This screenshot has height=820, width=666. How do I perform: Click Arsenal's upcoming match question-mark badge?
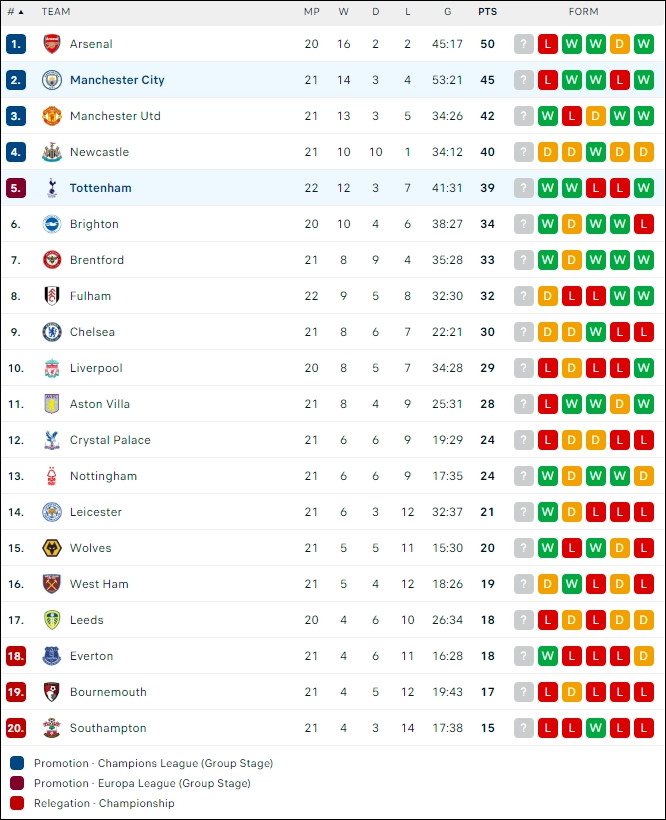point(524,44)
